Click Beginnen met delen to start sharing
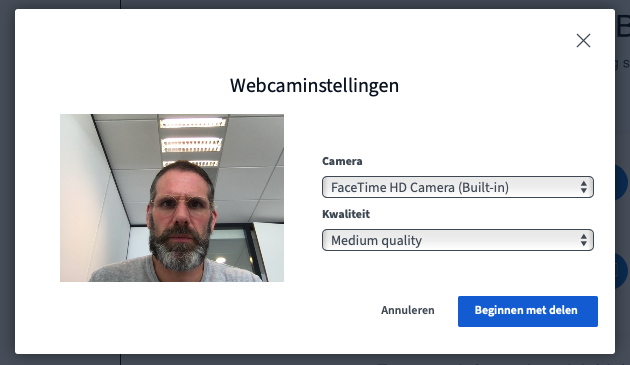The height and width of the screenshot is (365, 630). pos(528,311)
